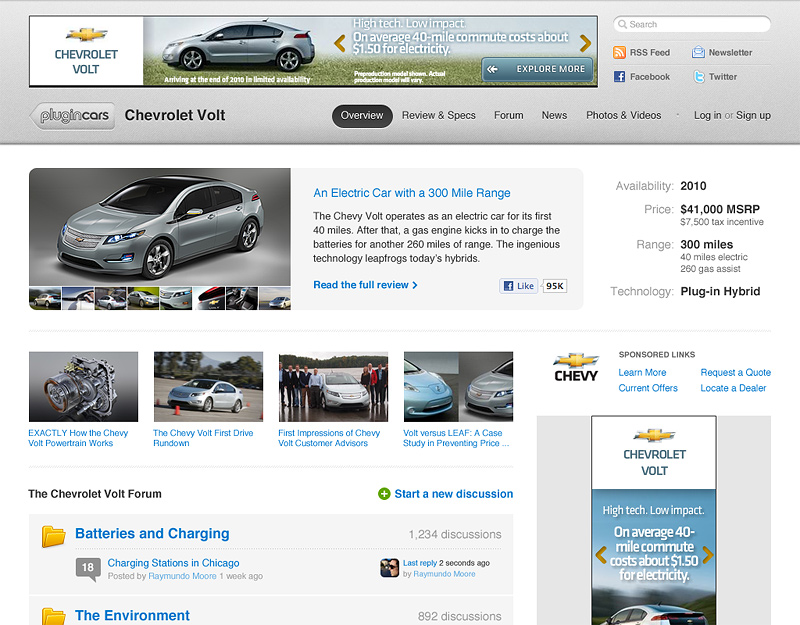Click the Twitter text link
Screen dimensions: 800x625
point(722,77)
